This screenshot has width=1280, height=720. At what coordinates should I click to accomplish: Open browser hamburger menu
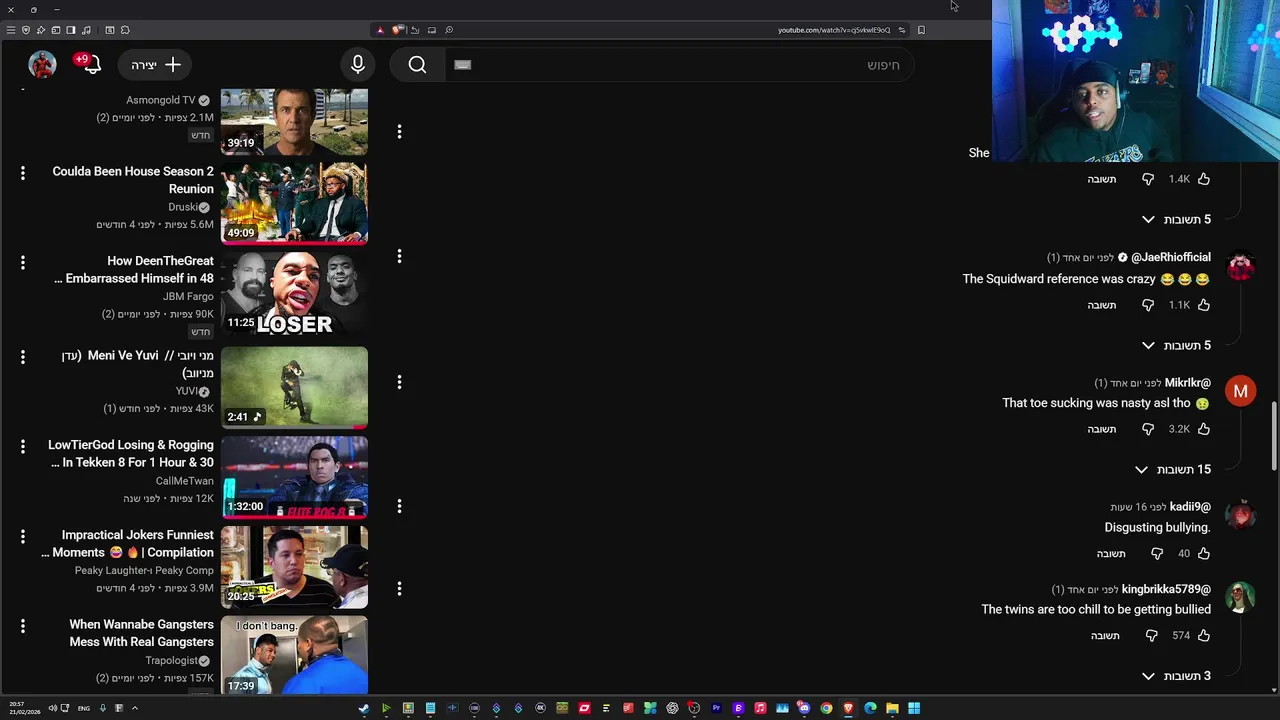[x=11, y=30]
